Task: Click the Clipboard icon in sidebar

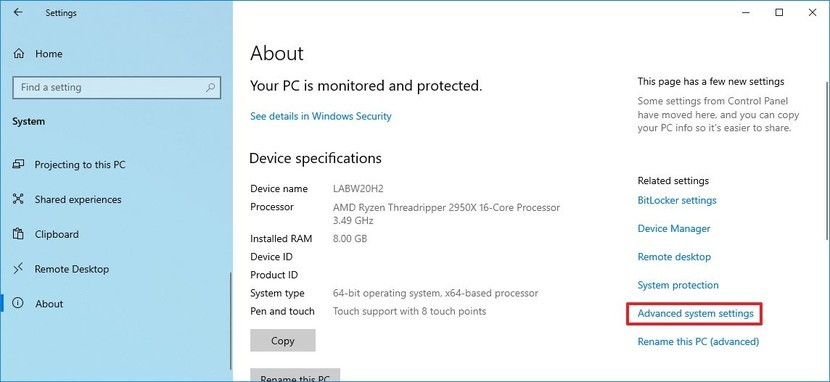Action: 19,234
